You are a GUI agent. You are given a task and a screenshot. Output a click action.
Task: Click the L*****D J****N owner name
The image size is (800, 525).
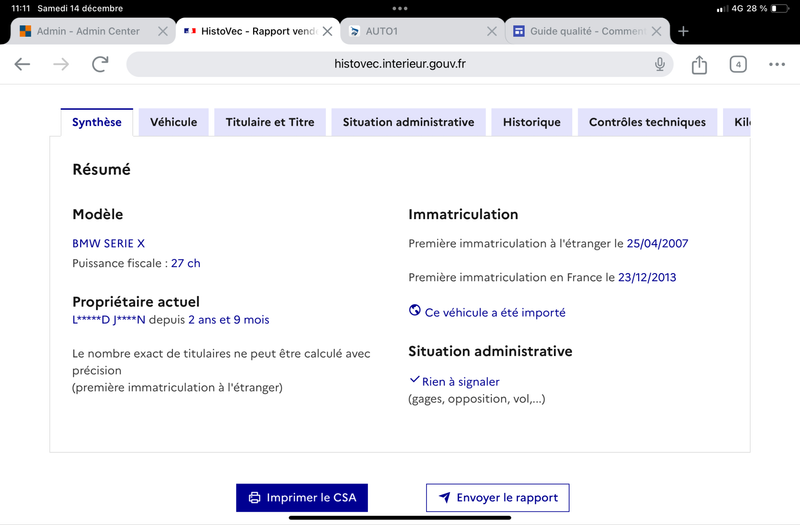(109, 320)
